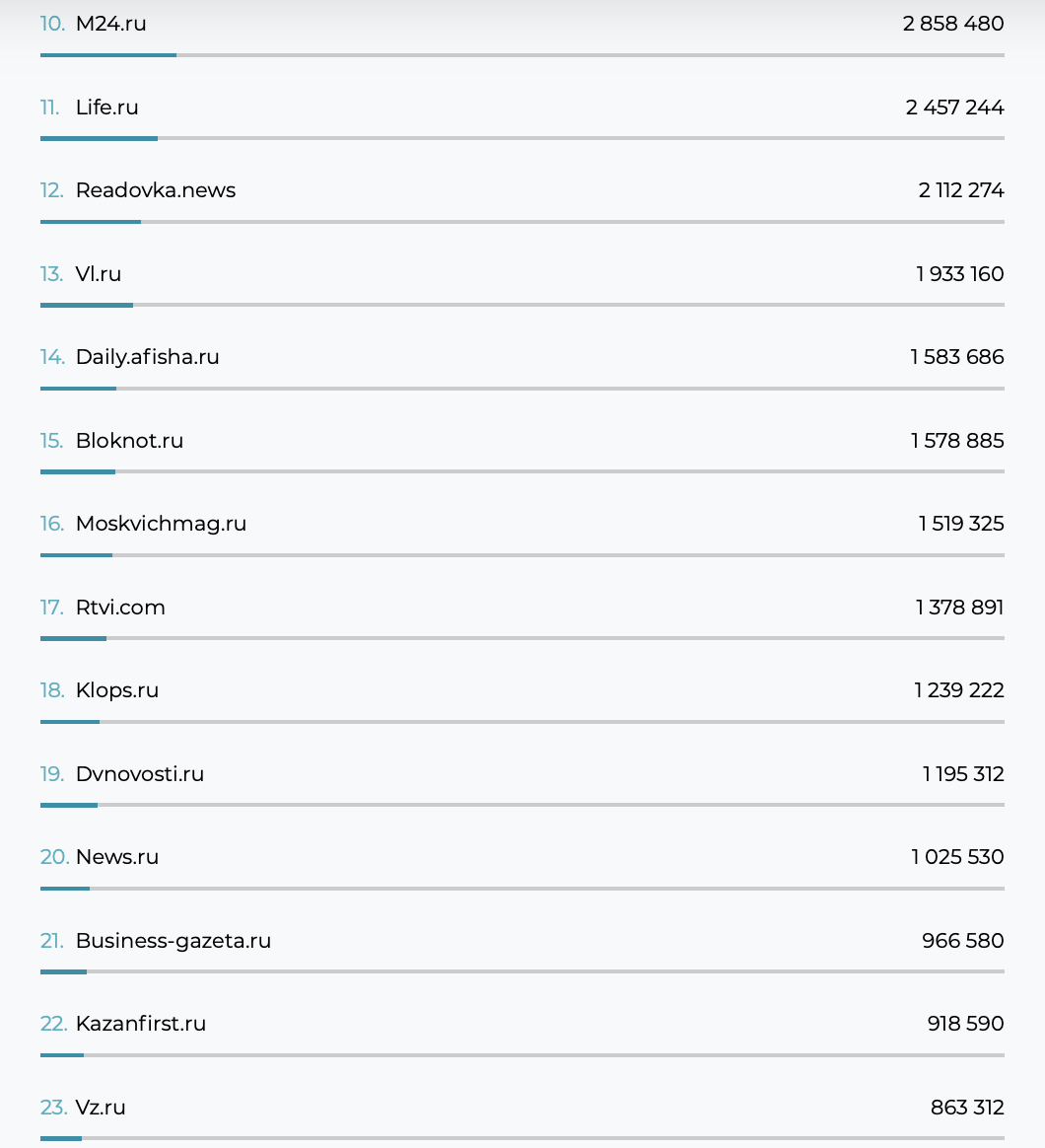The width and height of the screenshot is (1045, 1148).
Task: Click the Dvnovosti.ru list item
Action: tap(139, 774)
